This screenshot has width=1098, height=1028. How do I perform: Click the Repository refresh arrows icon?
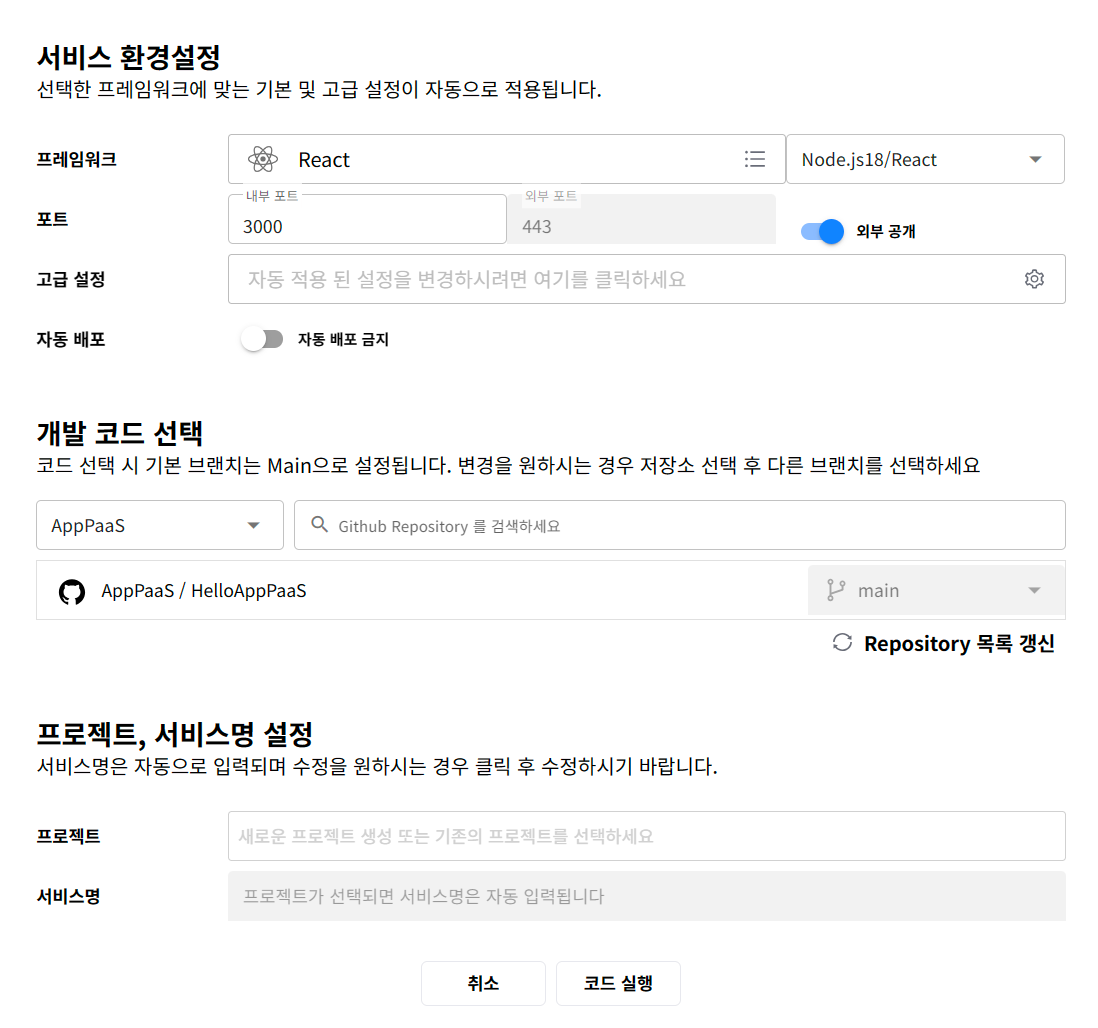[842, 643]
